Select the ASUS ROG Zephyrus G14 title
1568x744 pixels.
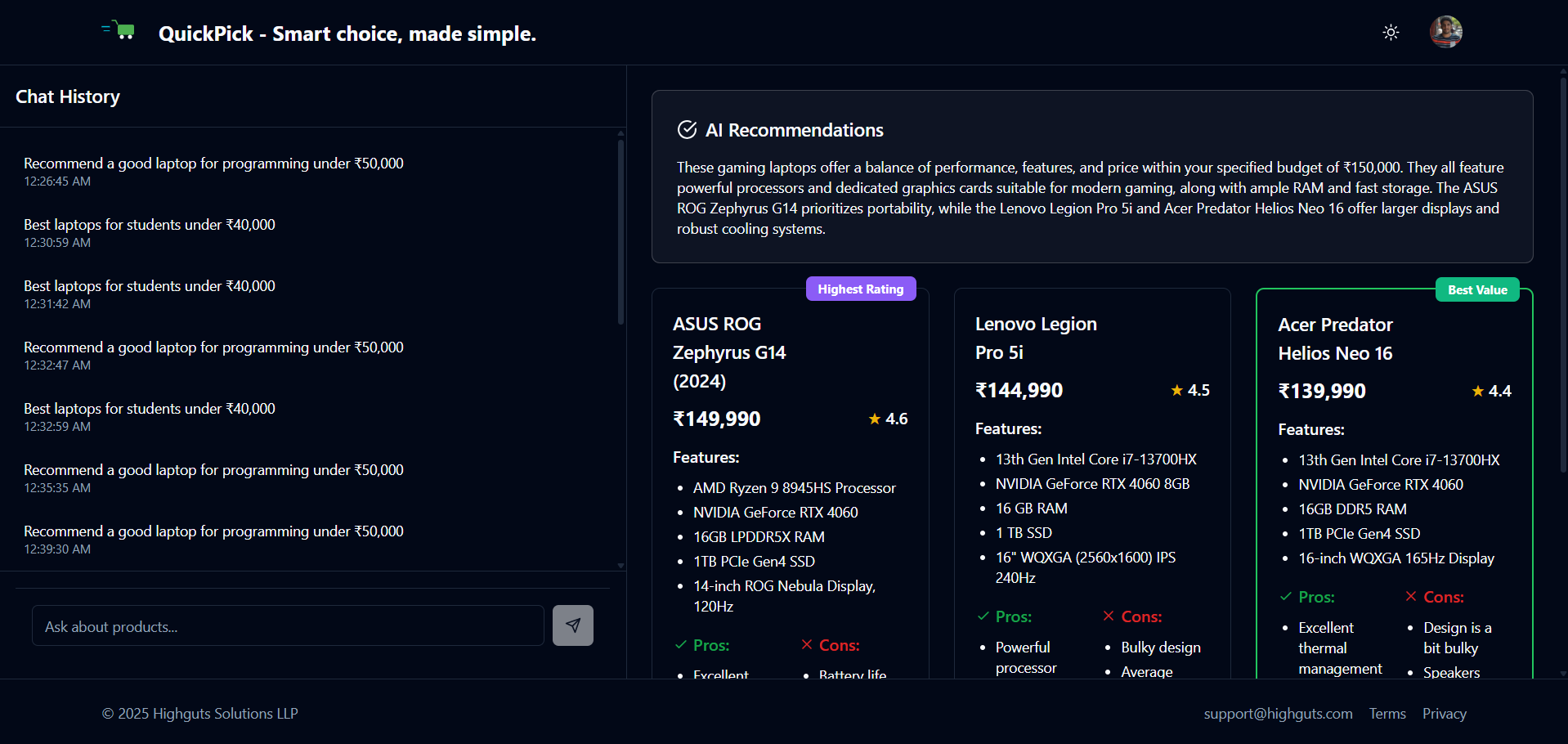pos(729,352)
